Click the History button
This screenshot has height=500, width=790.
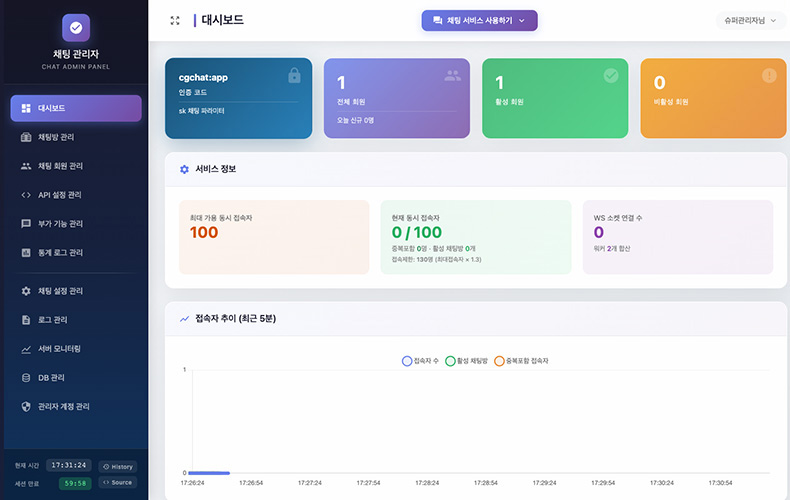pos(118,467)
